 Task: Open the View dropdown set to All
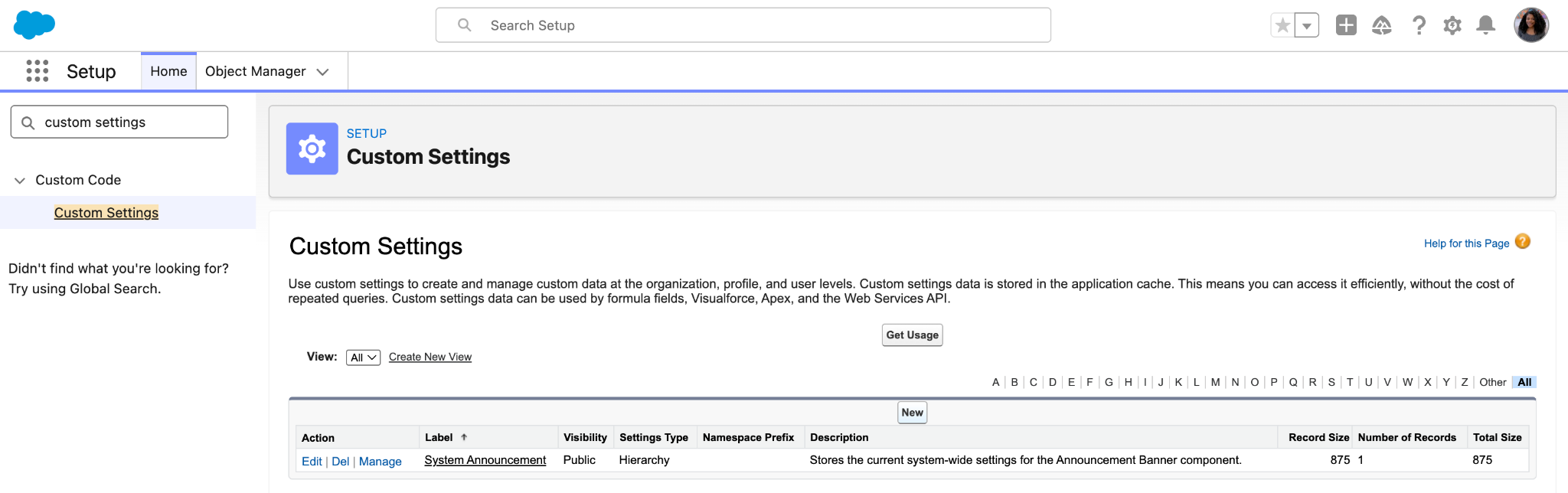363,358
